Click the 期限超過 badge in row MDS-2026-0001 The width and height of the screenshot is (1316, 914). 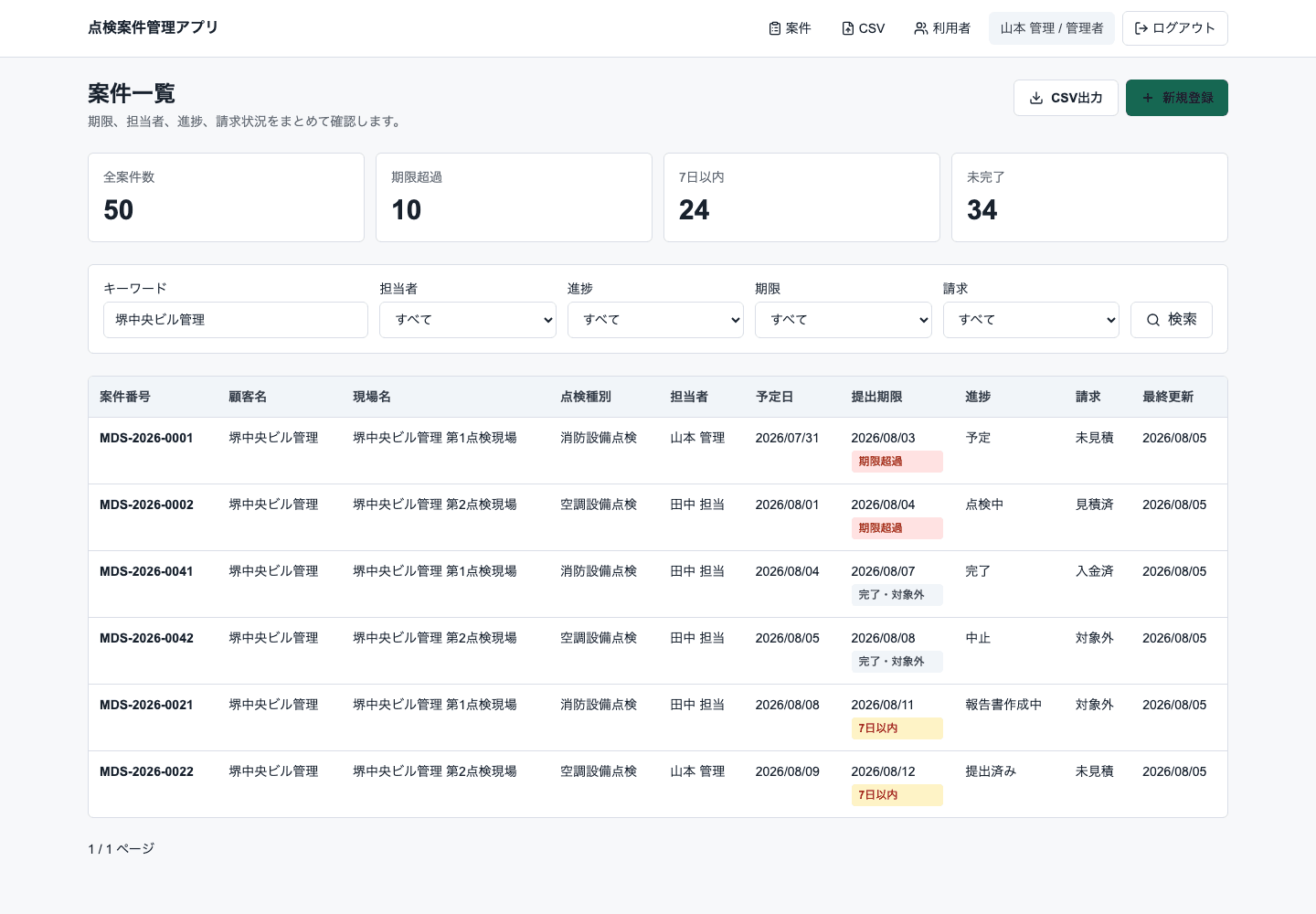[x=897, y=462]
